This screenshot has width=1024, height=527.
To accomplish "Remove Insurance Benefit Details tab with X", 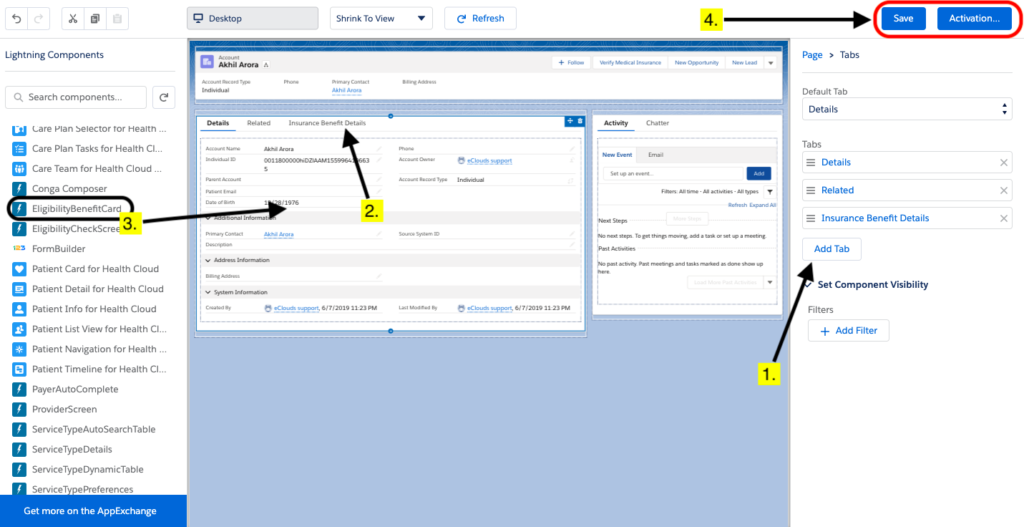I will coord(1004,218).
